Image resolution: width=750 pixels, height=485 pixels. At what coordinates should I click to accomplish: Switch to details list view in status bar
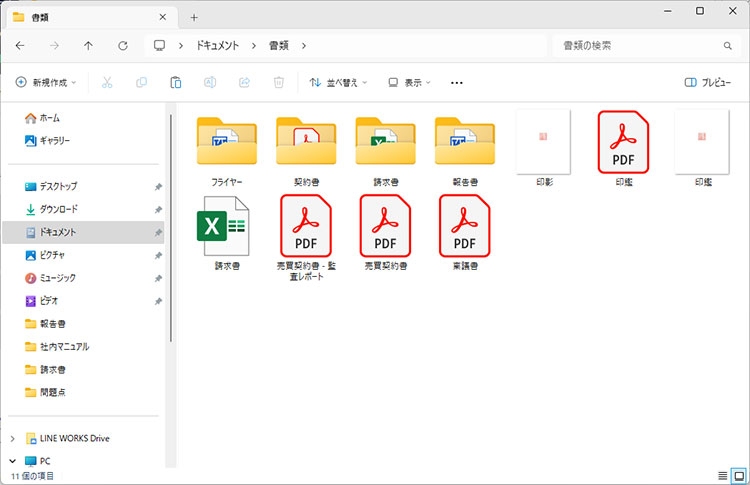722,474
